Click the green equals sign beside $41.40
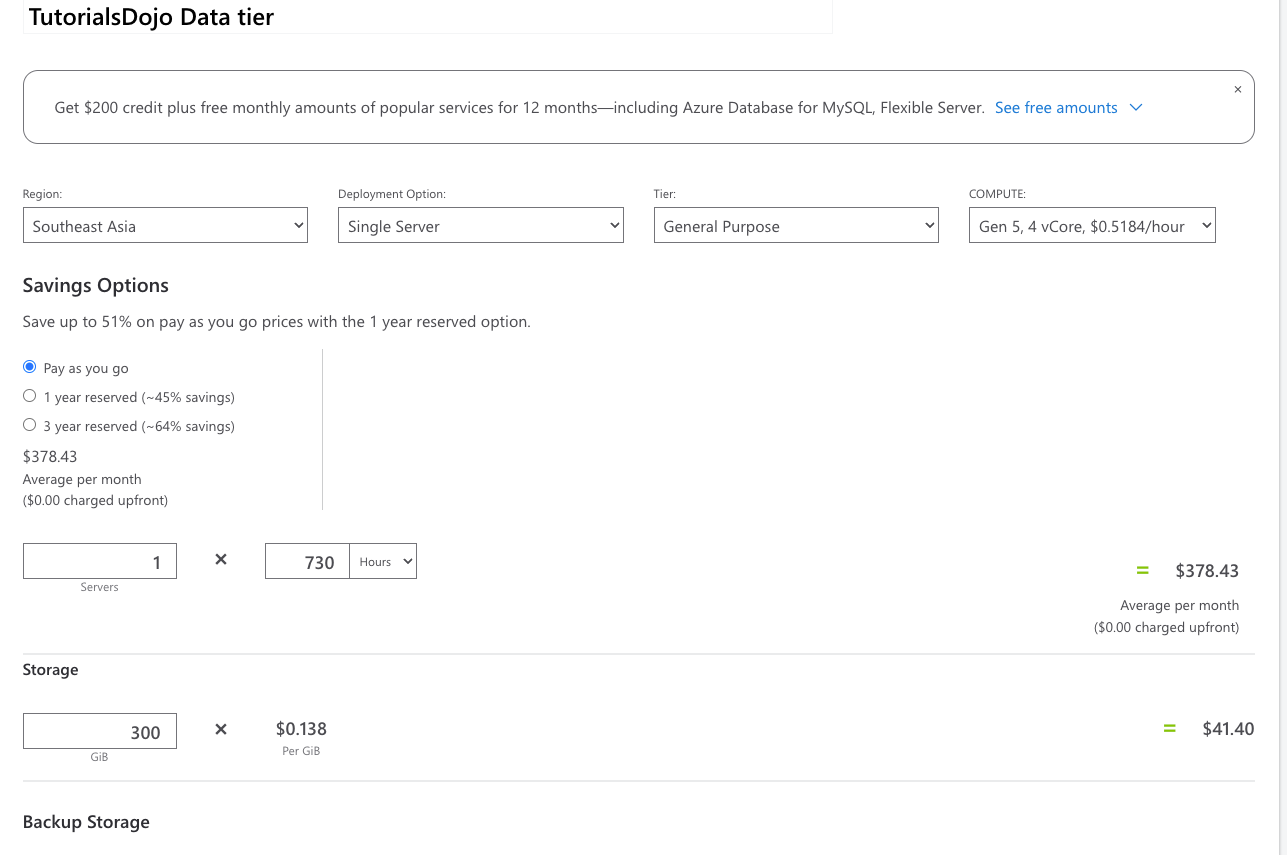Image resolution: width=1287 pixels, height=855 pixels. (1169, 729)
